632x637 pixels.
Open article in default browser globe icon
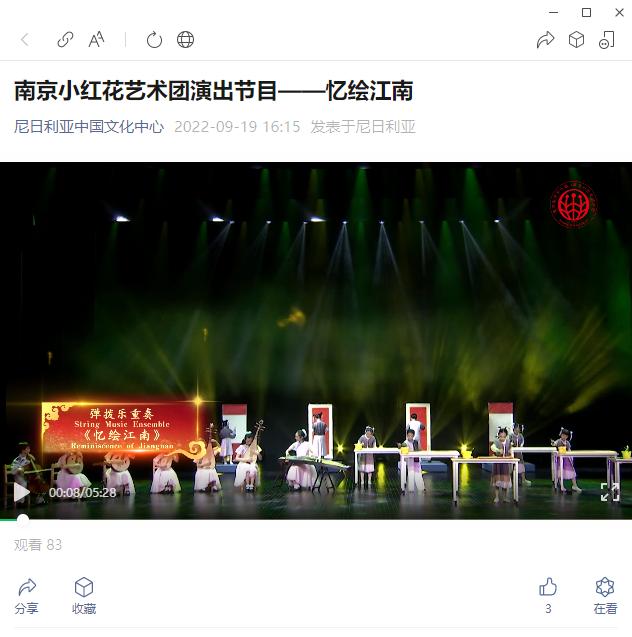tap(186, 40)
